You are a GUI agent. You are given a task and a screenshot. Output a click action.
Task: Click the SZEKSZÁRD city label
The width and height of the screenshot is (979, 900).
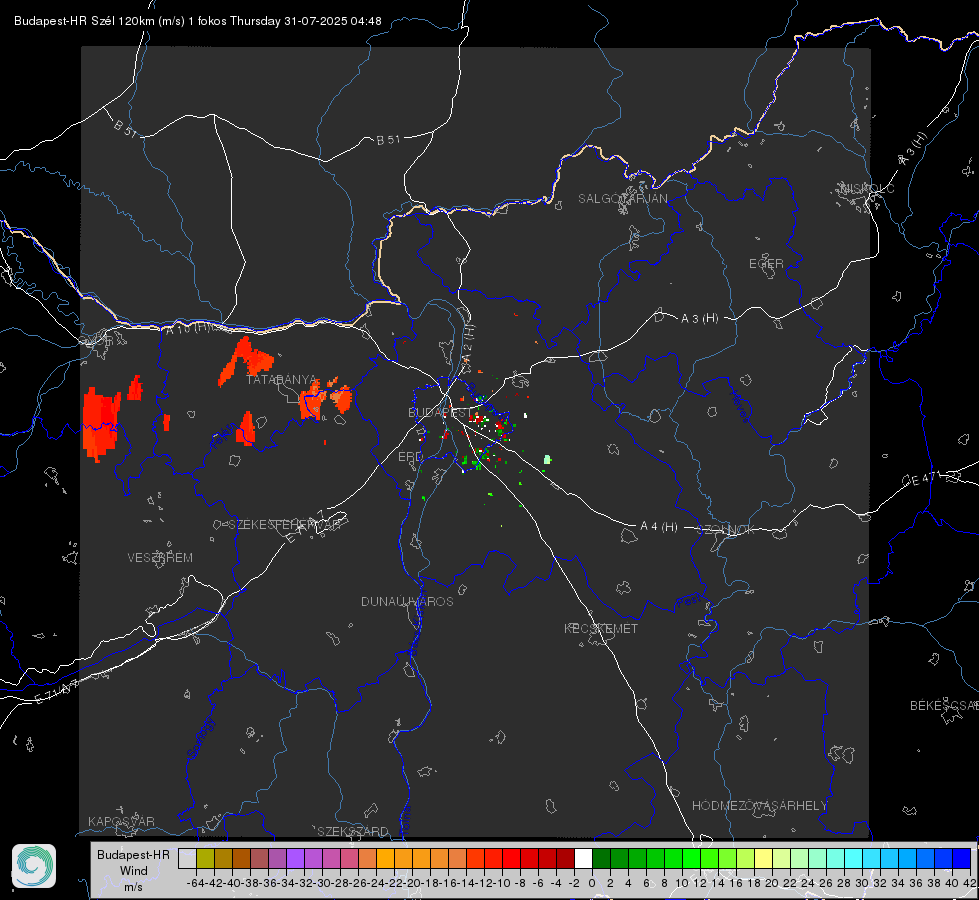tap(353, 831)
